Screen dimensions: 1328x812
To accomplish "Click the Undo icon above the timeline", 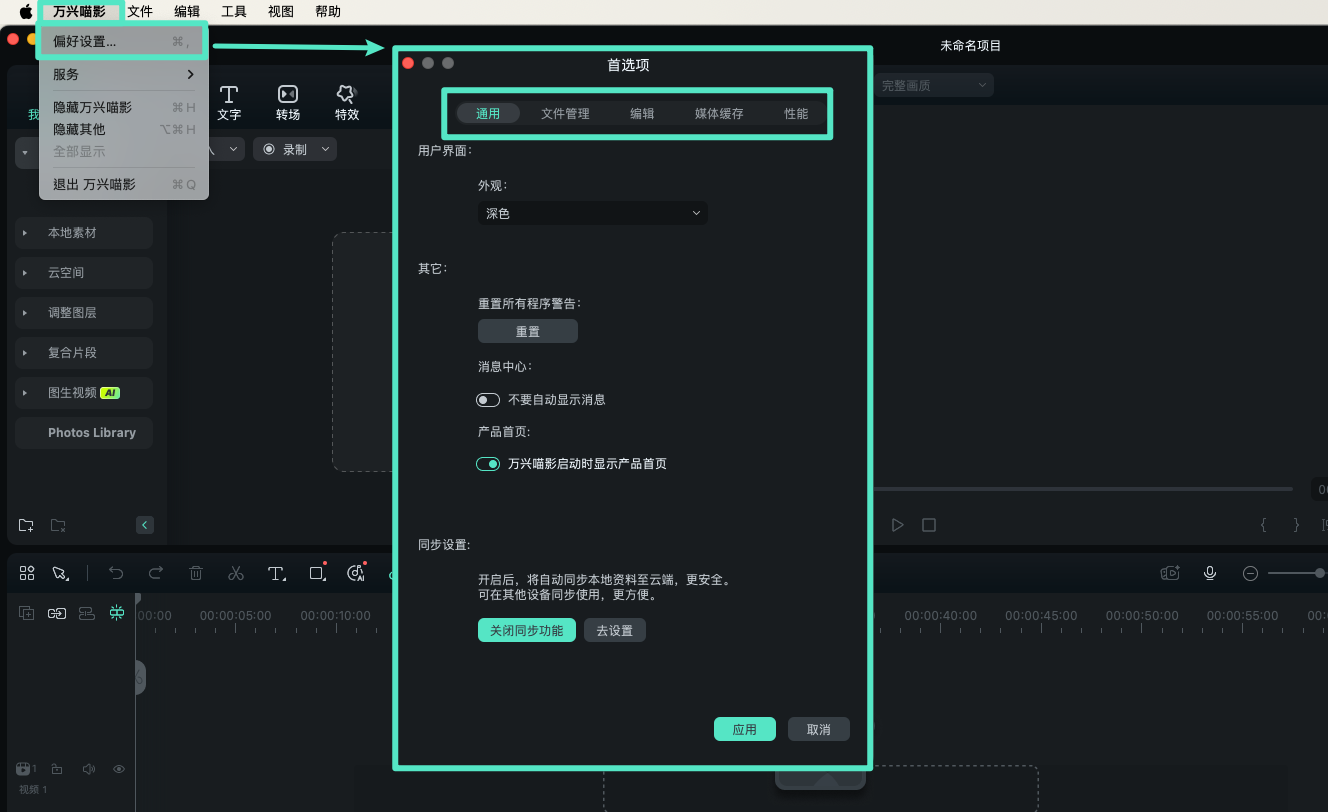I will pos(116,573).
